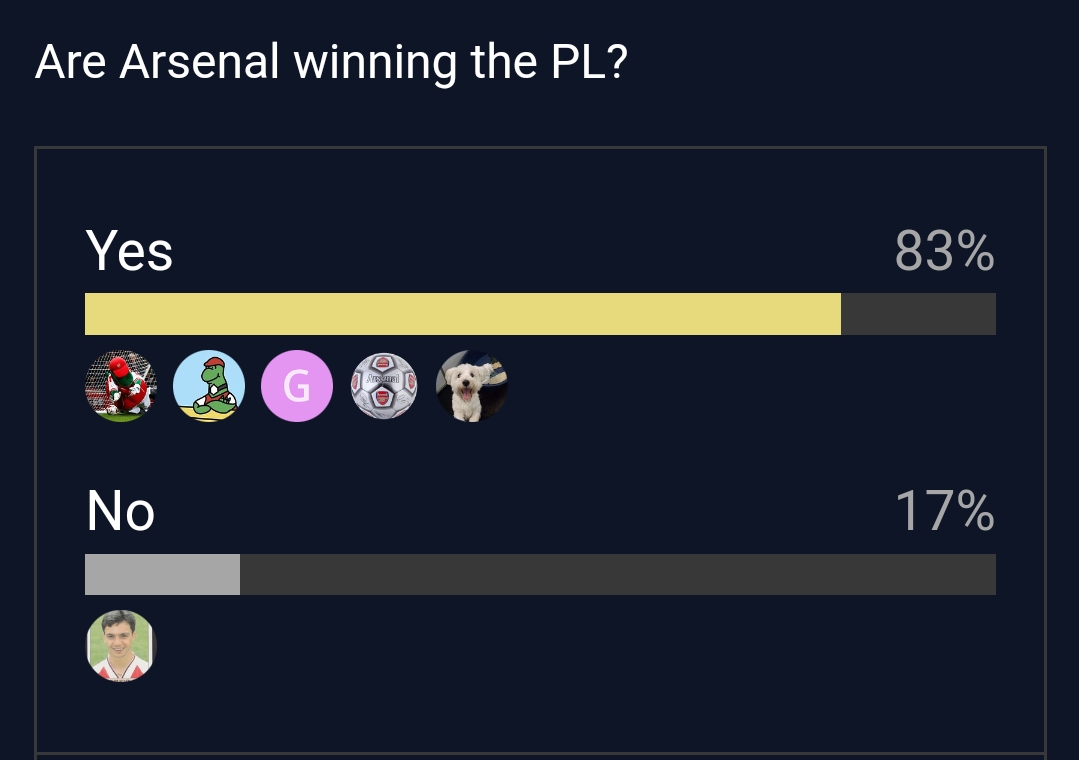Click the white dog voter avatar

click(x=472, y=386)
